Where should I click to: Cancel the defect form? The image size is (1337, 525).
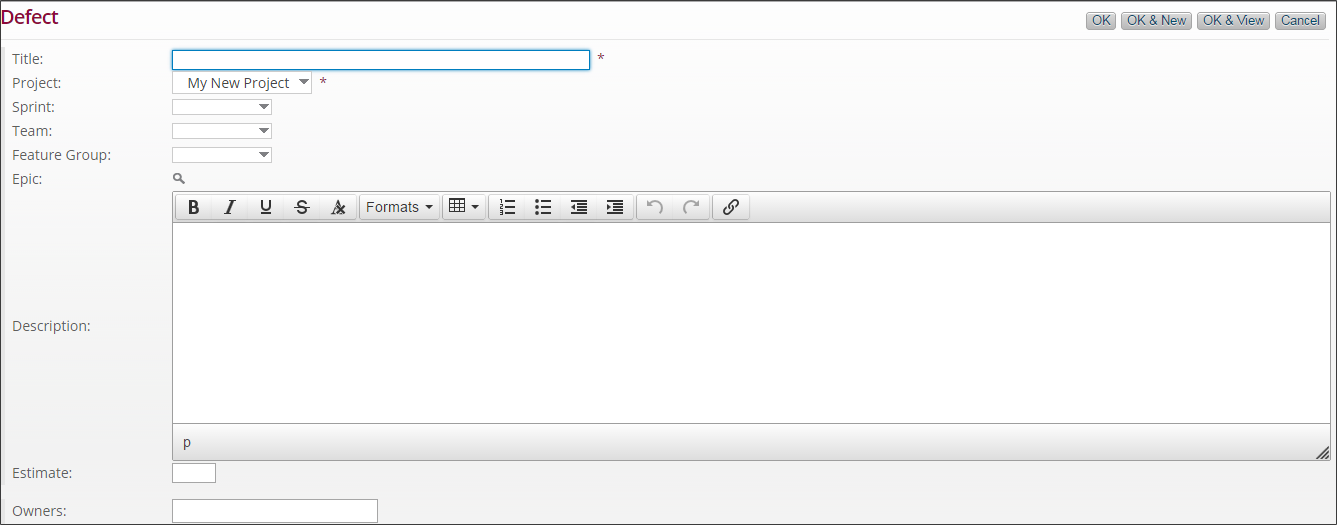(x=1300, y=21)
